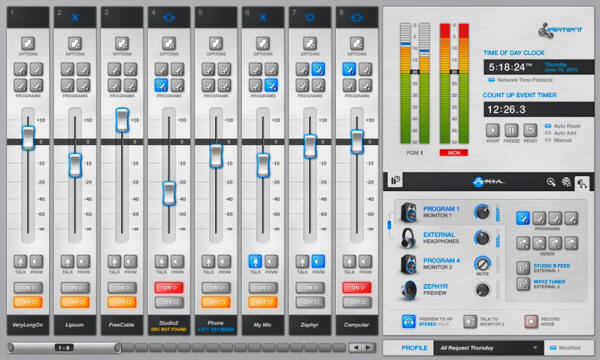
Task: Select the Manual timer mode
Action: tap(548, 140)
